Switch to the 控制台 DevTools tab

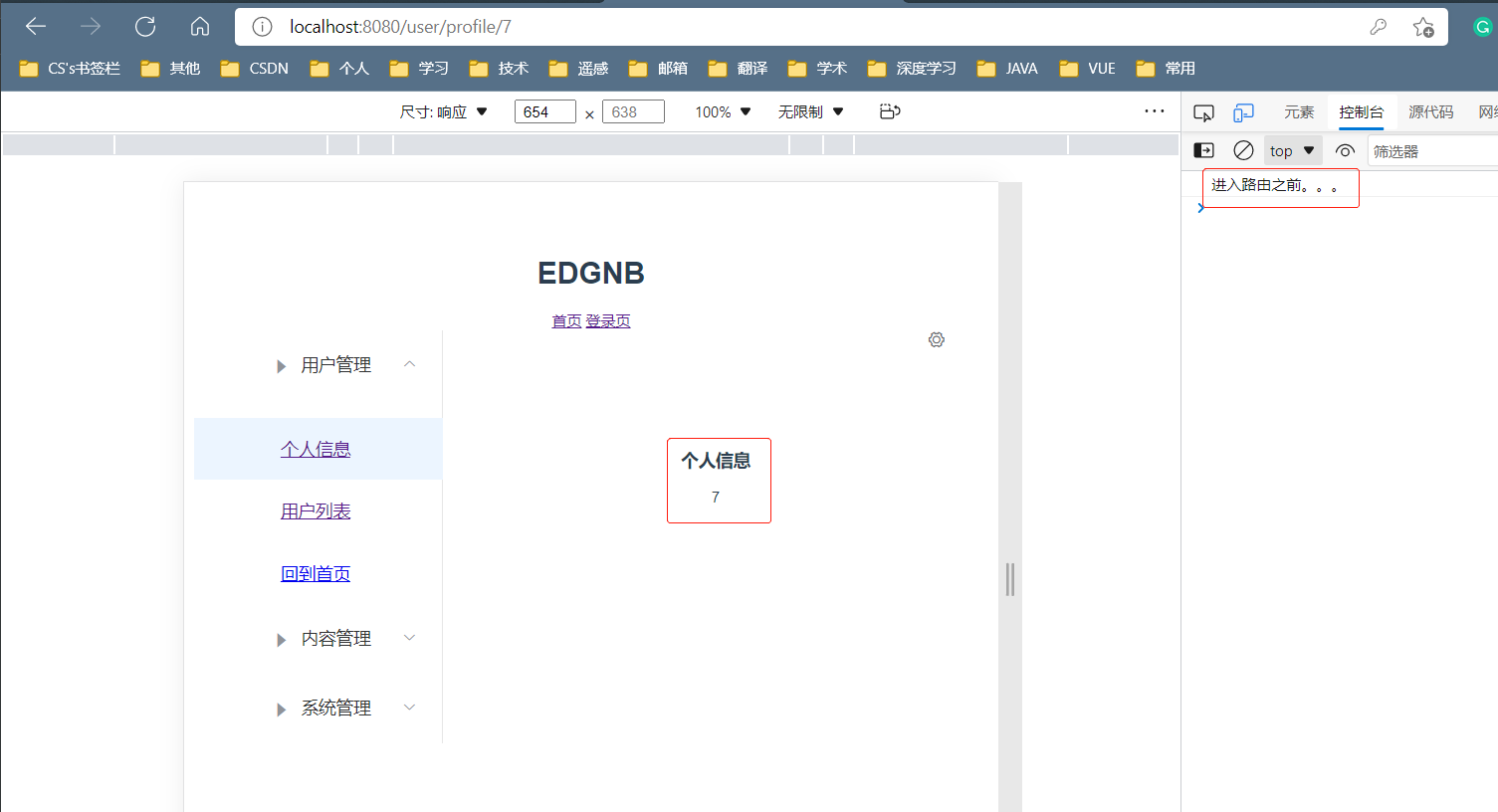1361,112
